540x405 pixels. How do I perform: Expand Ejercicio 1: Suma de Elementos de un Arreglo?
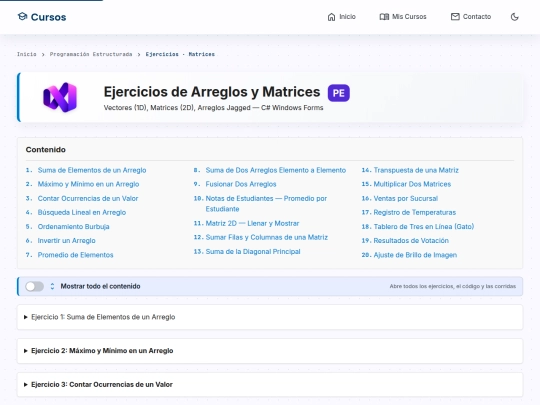270,317
